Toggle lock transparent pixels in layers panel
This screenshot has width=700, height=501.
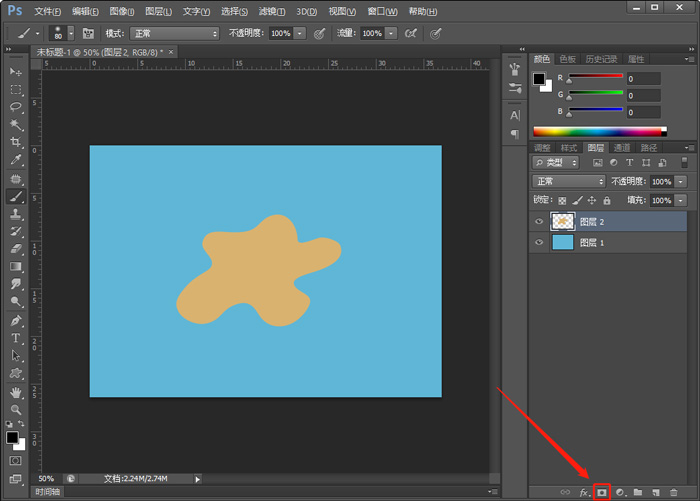(562, 201)
